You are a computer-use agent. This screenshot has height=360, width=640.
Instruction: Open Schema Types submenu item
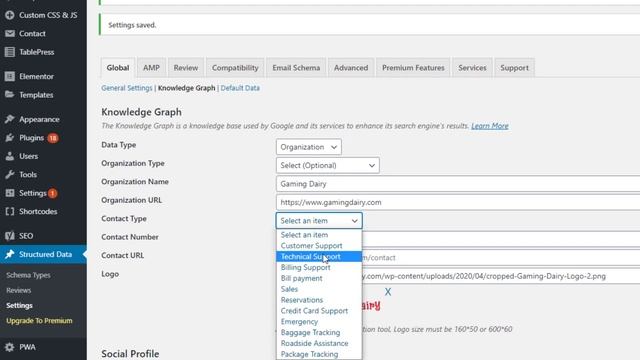(x=28, y=275)
